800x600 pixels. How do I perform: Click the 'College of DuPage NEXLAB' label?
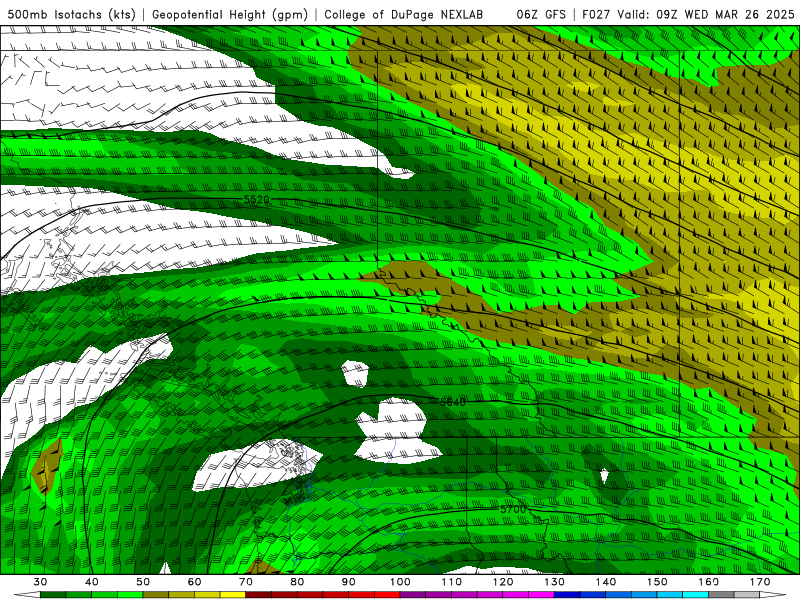[404, 14]
